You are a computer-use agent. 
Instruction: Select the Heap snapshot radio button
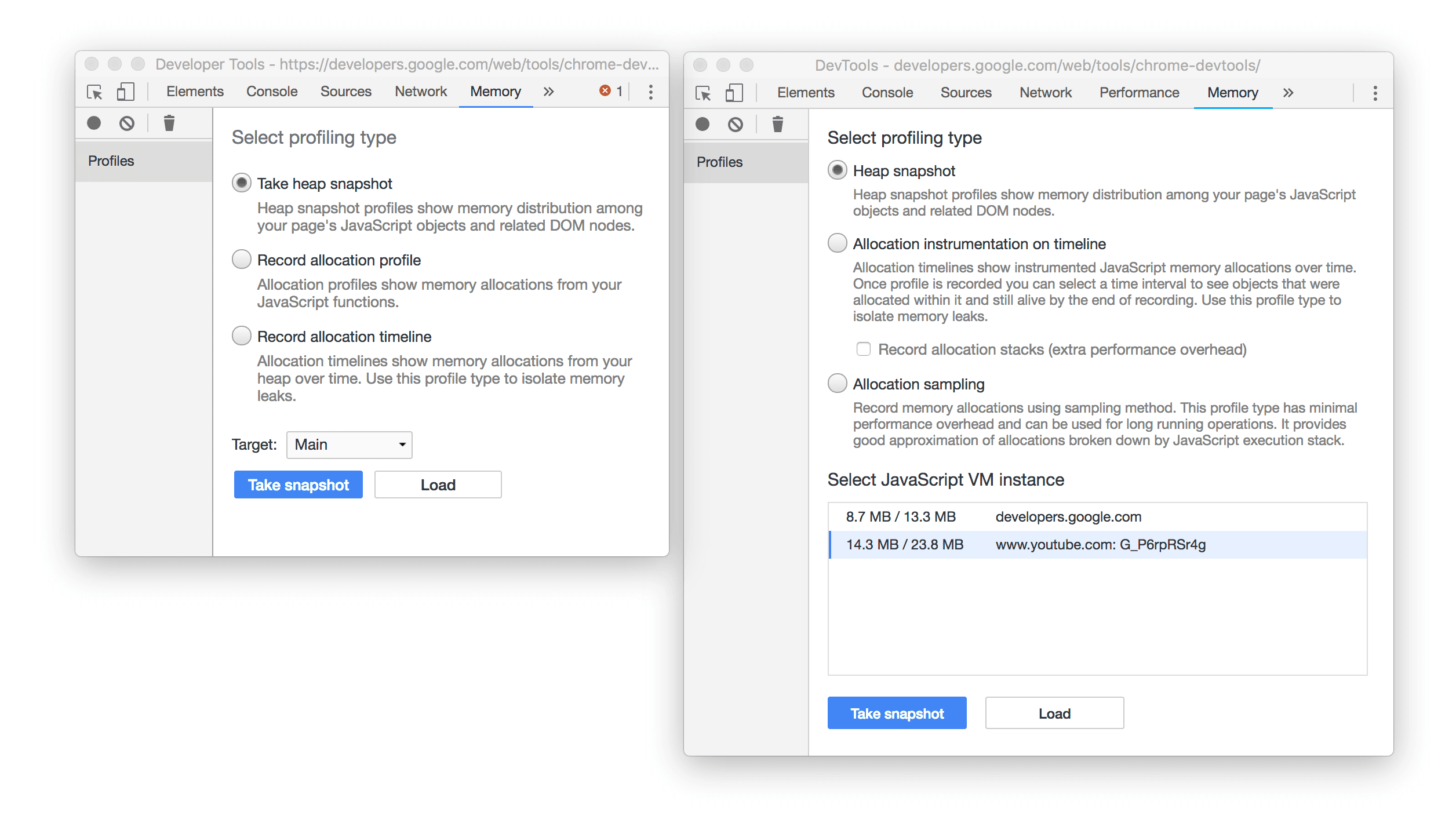[835, 170]
